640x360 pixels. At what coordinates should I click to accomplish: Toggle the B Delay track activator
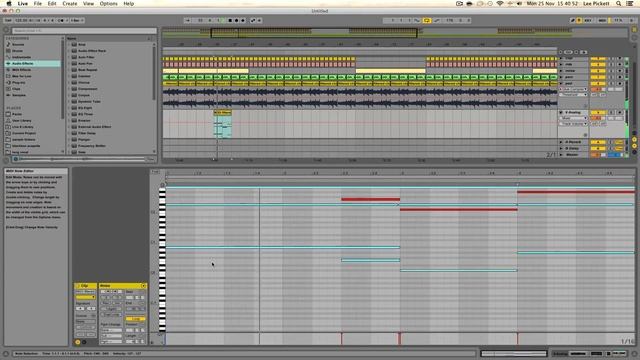click(598, 149)
